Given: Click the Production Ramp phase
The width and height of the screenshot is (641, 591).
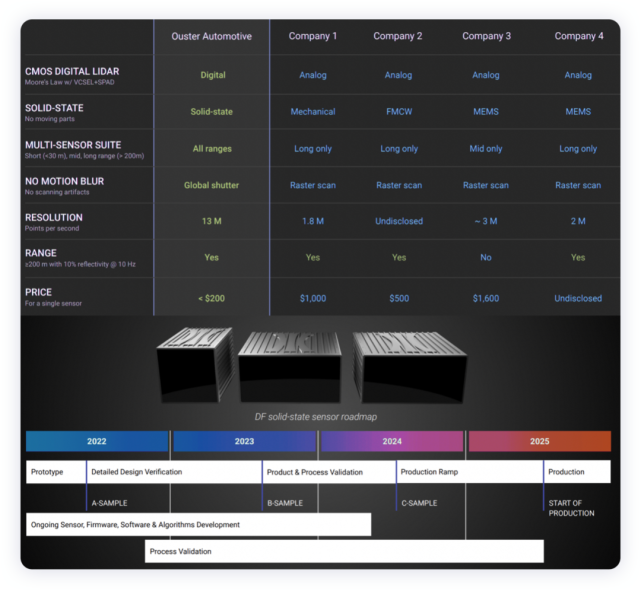Looking at the screenshot, I should [x=470, y=472].
